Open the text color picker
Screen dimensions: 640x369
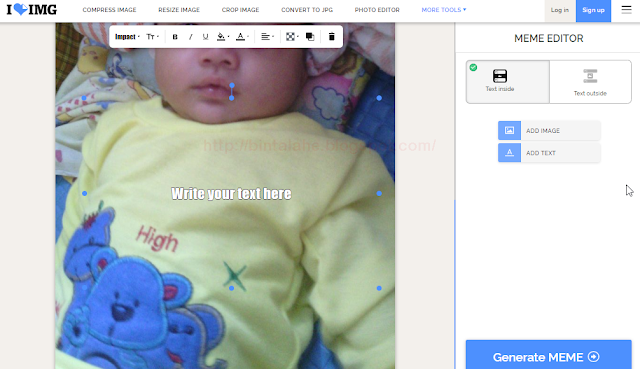click(x=242, y=37)
